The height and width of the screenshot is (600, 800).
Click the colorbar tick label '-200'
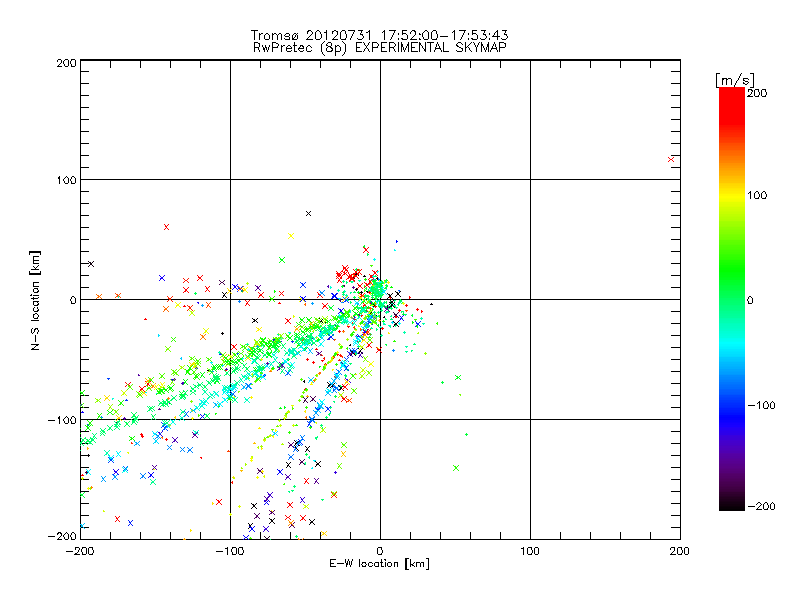(x=762, y=507)
